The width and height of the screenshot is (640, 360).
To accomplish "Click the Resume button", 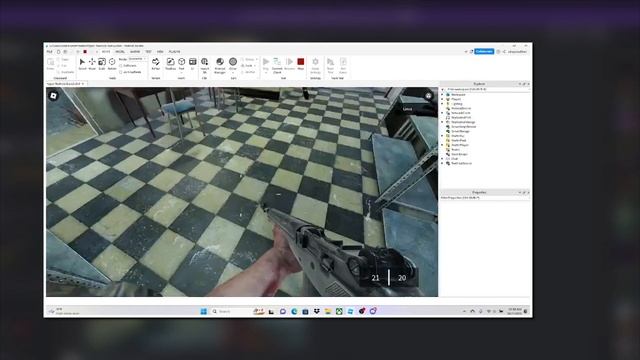I will 289,64.
